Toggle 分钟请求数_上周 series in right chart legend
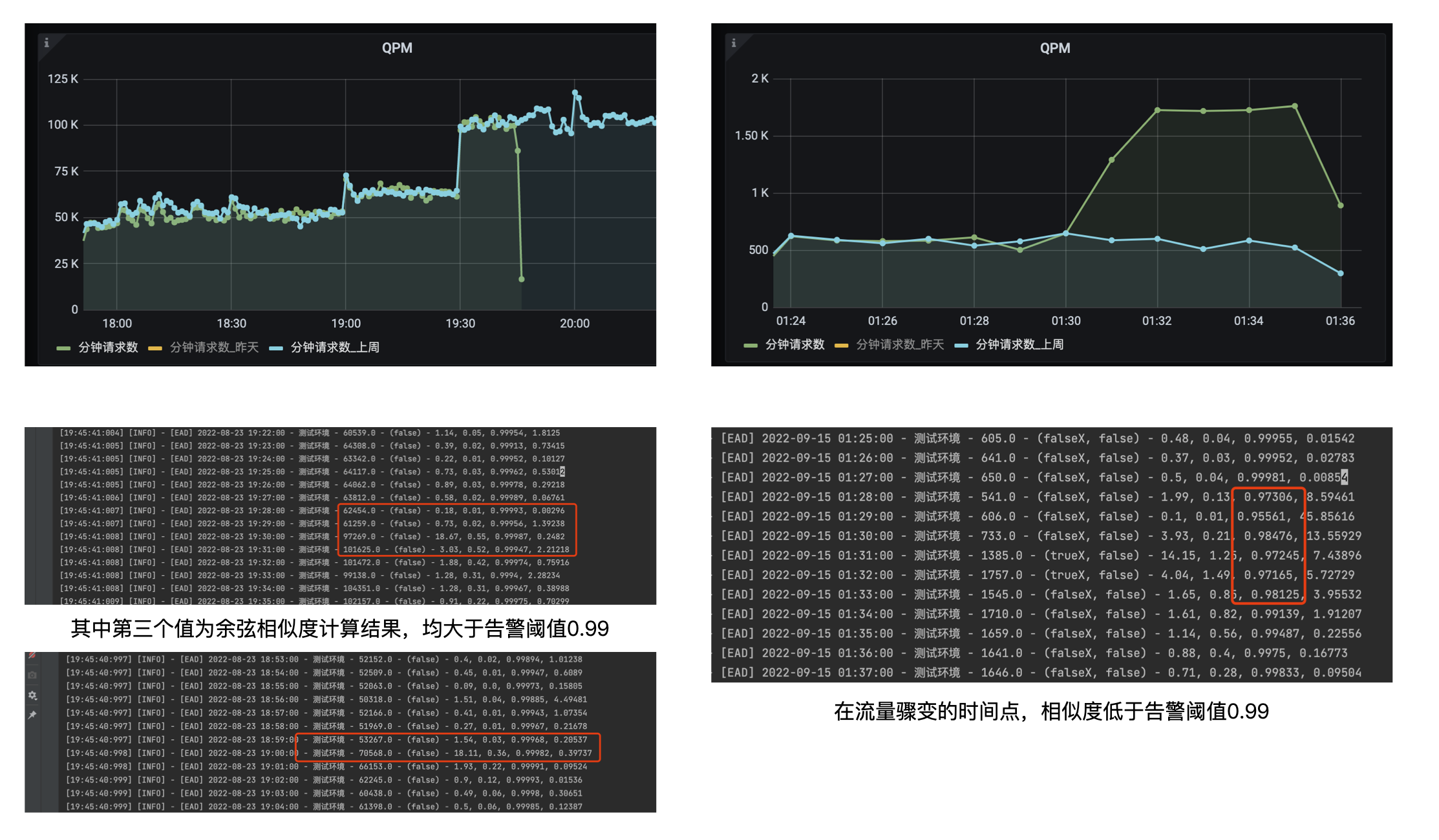 click(x=1019, y=345)
